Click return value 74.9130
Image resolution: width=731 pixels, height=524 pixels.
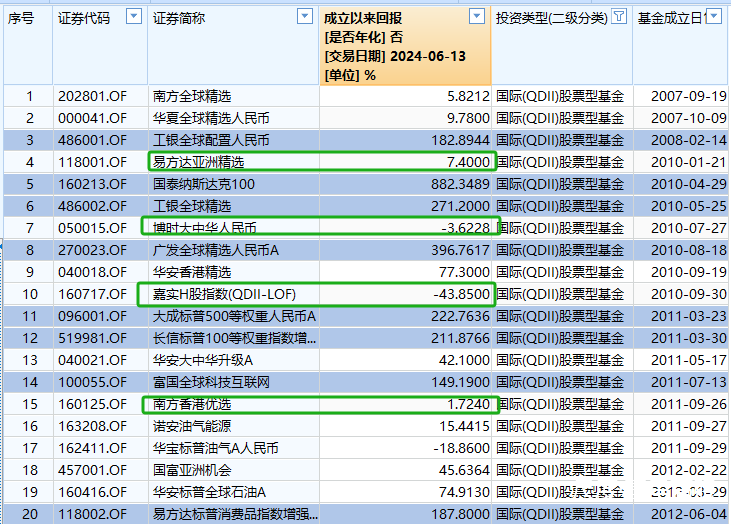coord(464,492)
